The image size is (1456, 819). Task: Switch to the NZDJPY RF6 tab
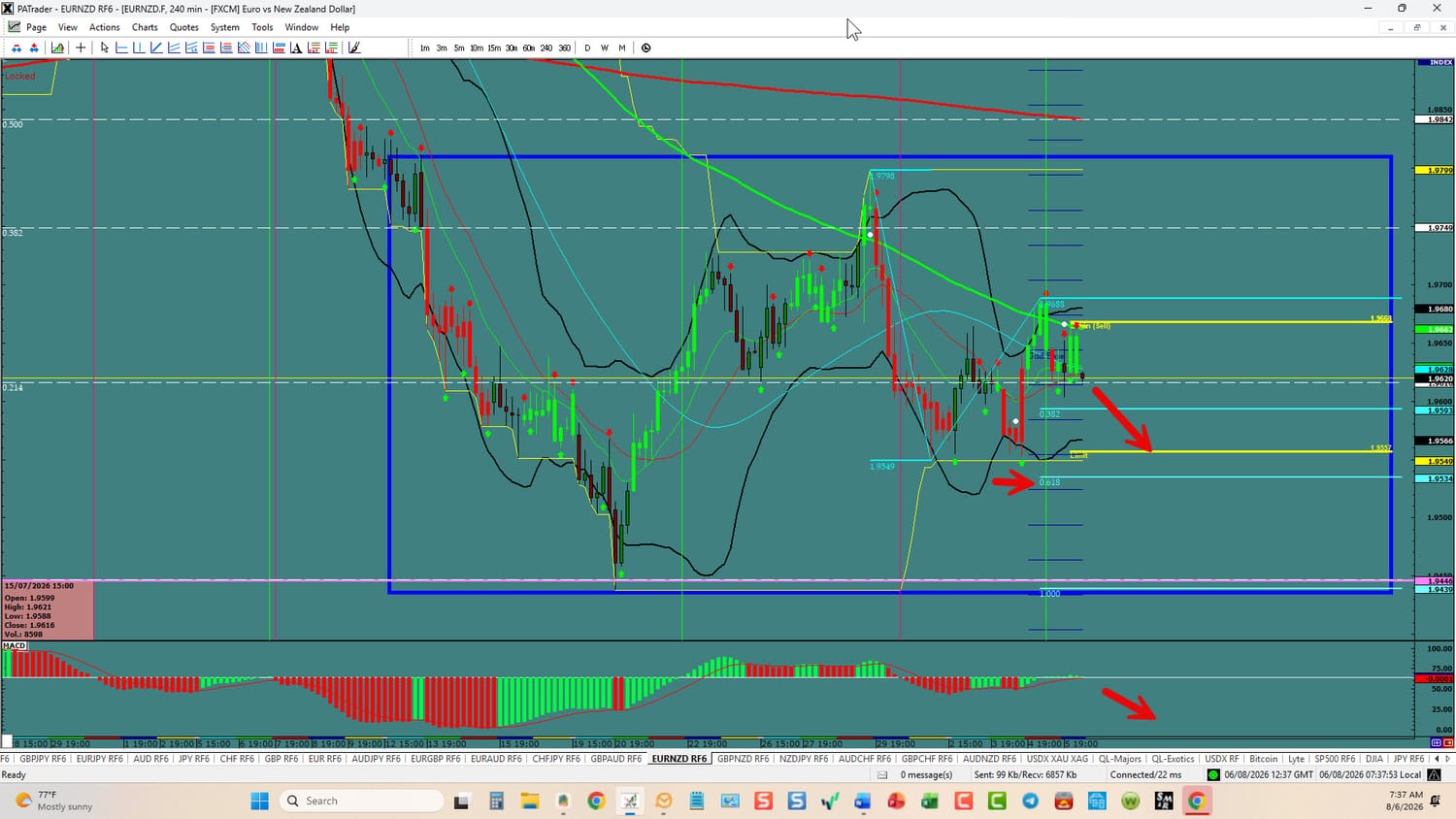805,759
